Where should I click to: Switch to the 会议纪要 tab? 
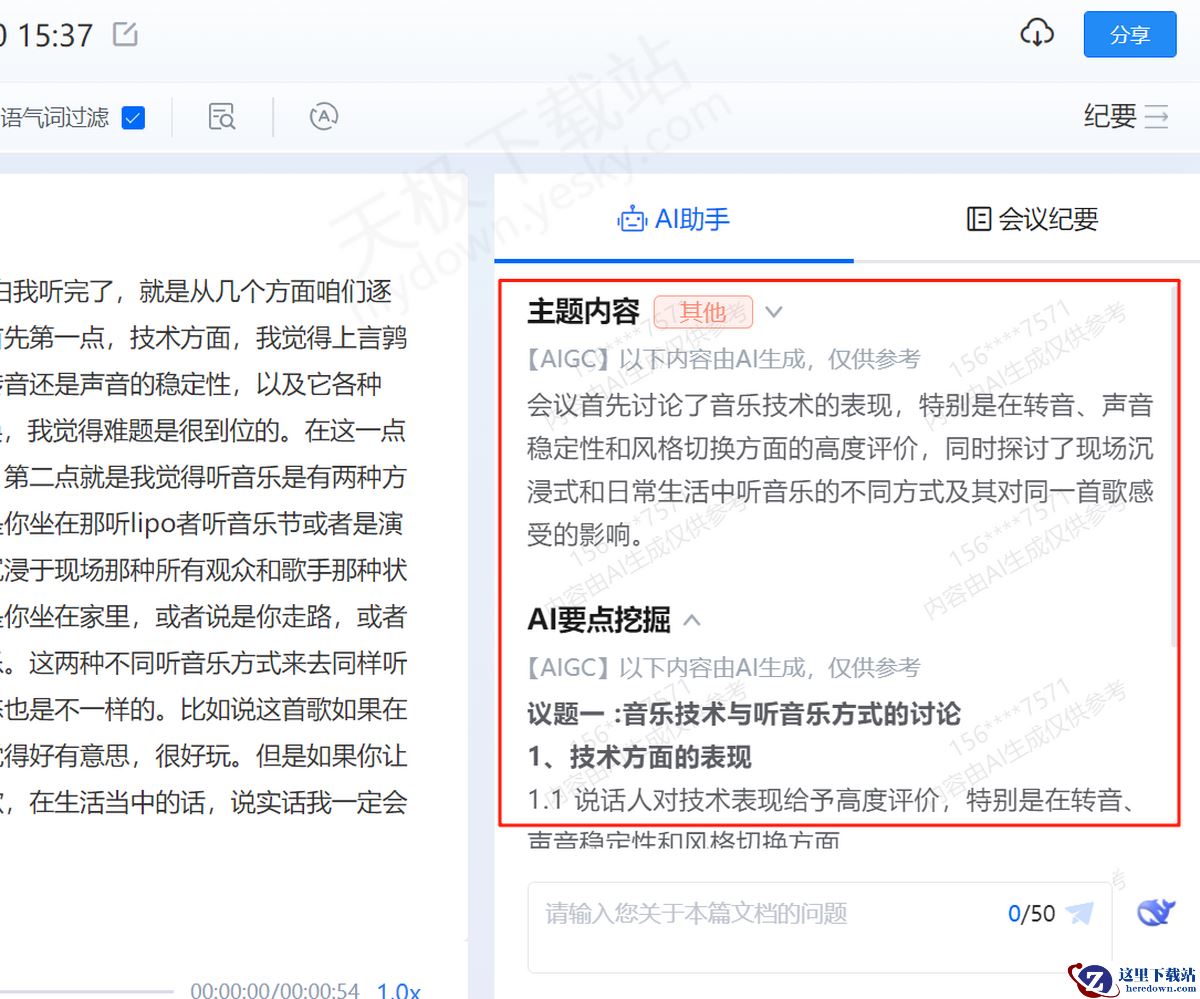click(1029, 220)
